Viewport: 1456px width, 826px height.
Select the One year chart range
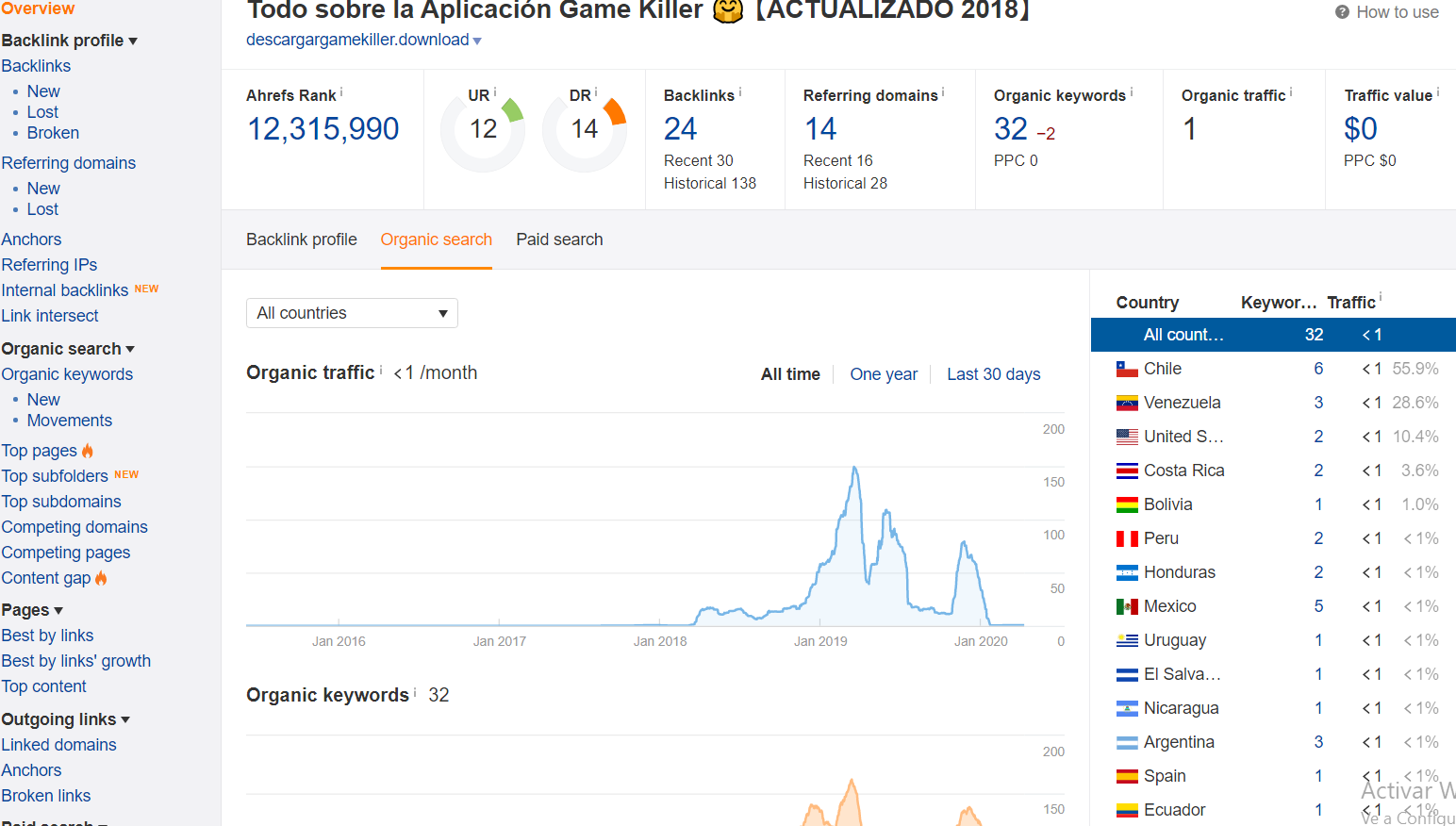coord(884,374)
